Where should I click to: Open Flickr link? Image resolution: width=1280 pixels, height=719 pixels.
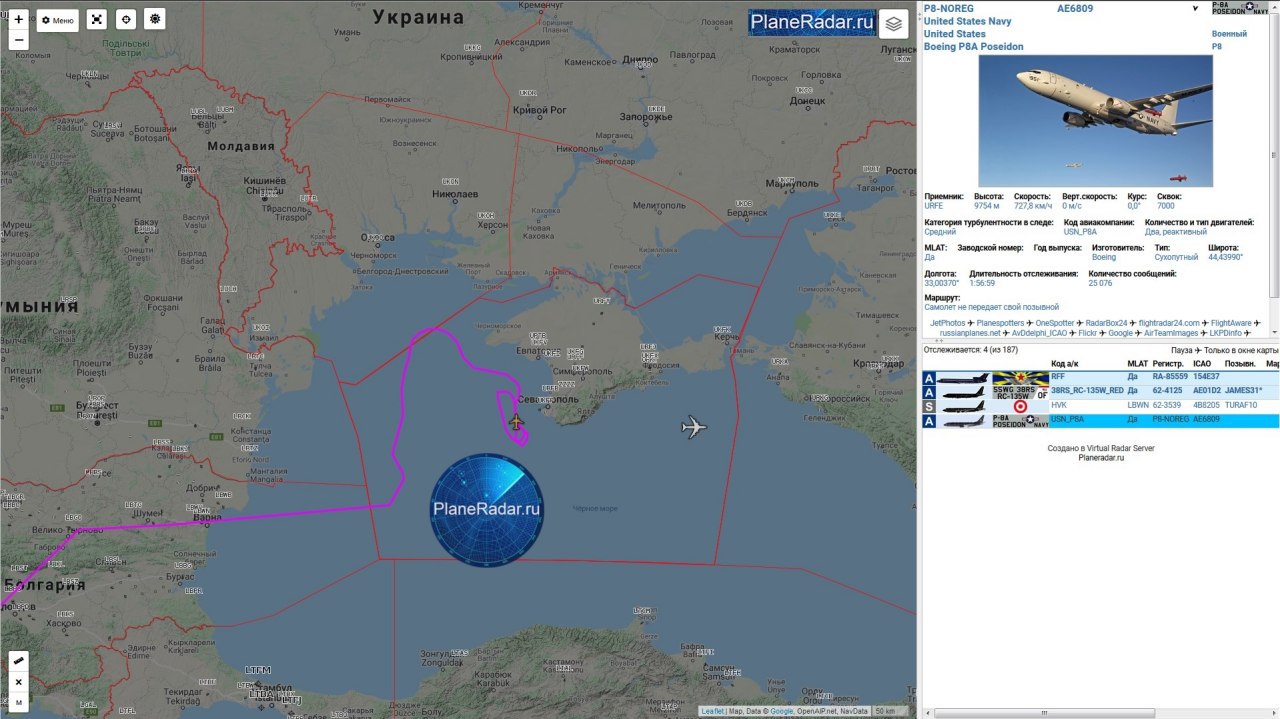(1087, 333)
